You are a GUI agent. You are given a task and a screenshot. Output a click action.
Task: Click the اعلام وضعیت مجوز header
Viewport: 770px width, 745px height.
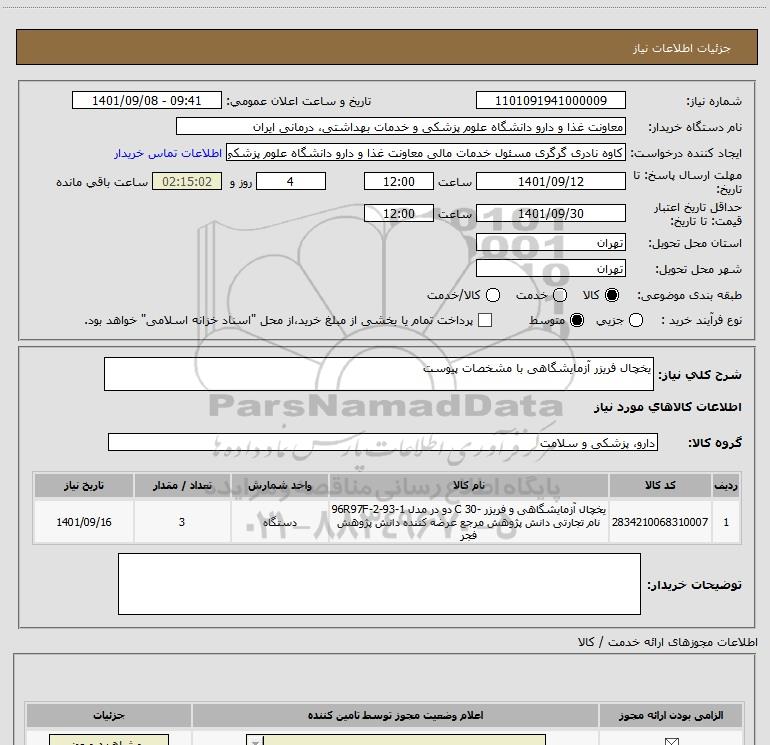click(395, 716)
